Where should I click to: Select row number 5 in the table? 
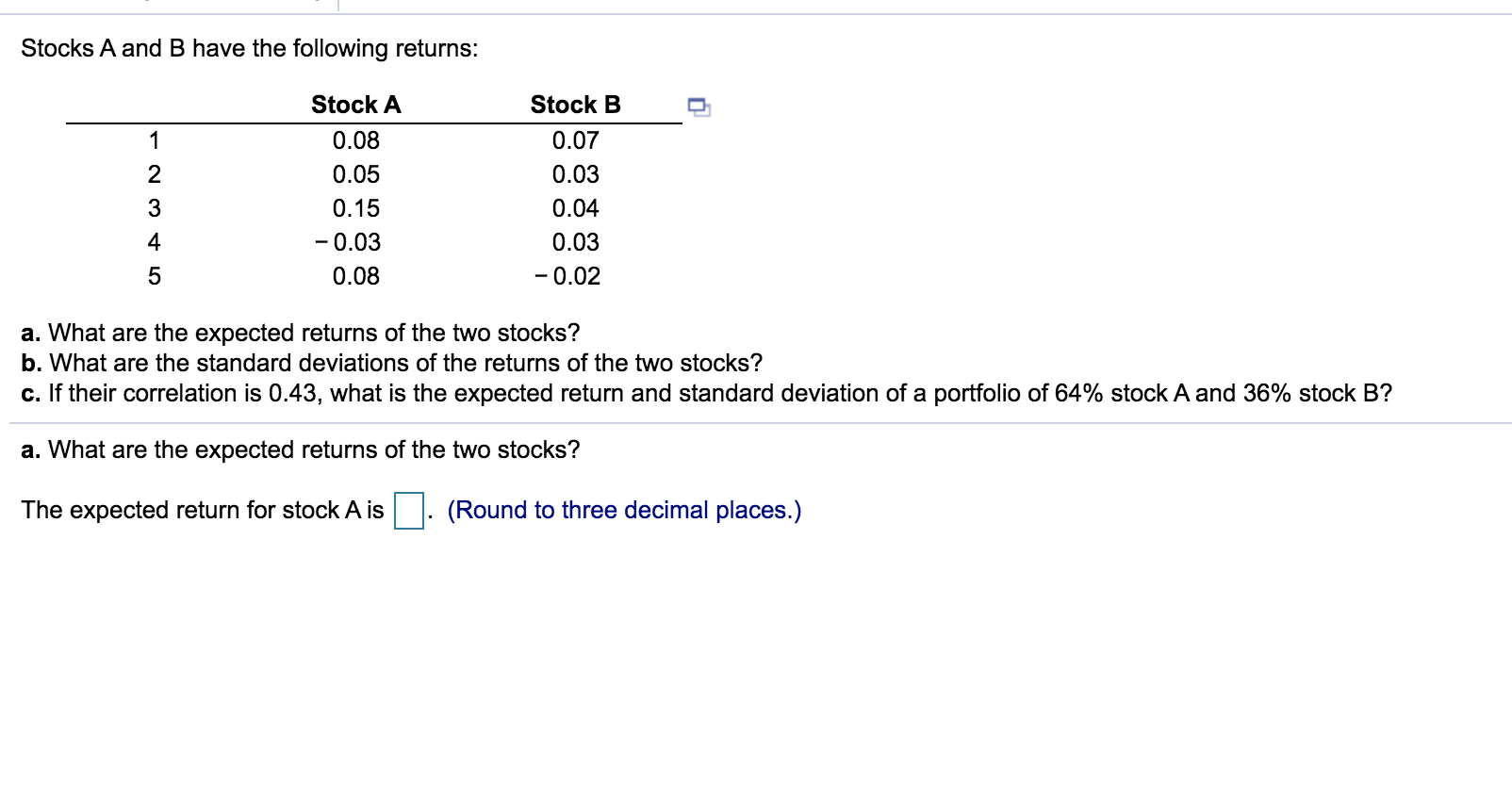point(154,276)
